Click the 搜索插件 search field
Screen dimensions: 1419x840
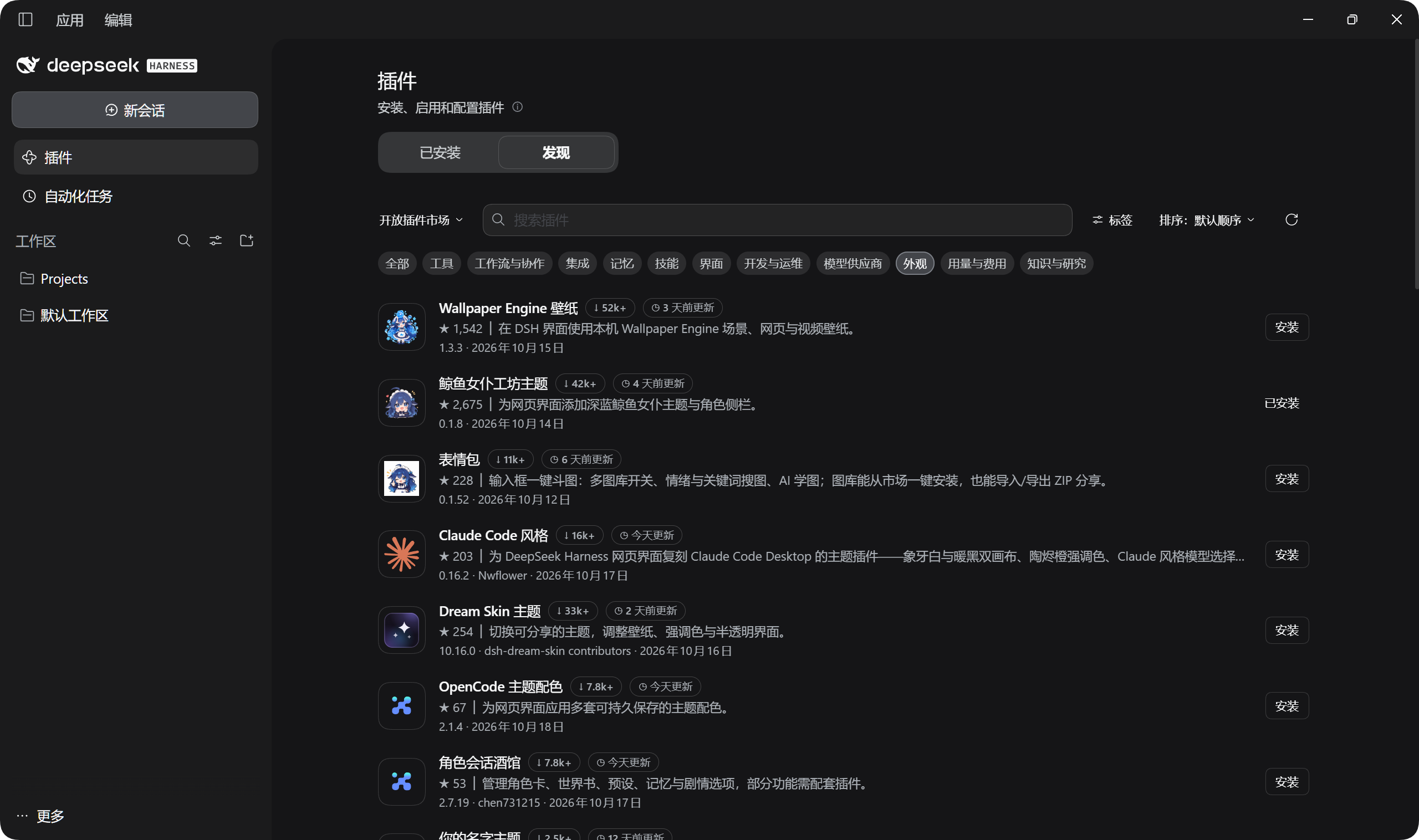coord(777,220)
